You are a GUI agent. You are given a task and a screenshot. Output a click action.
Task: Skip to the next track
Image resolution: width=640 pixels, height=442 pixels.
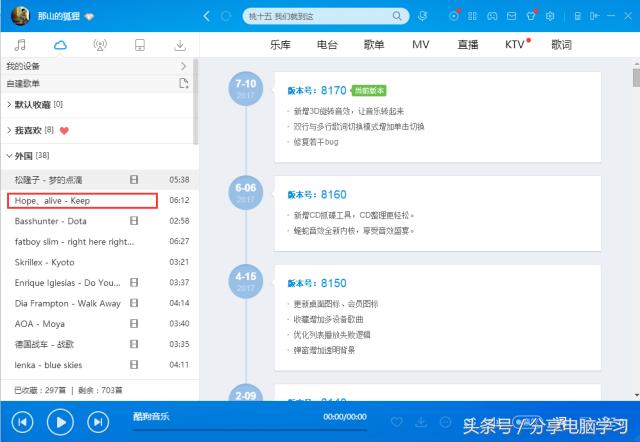click(x=98, y=422)
